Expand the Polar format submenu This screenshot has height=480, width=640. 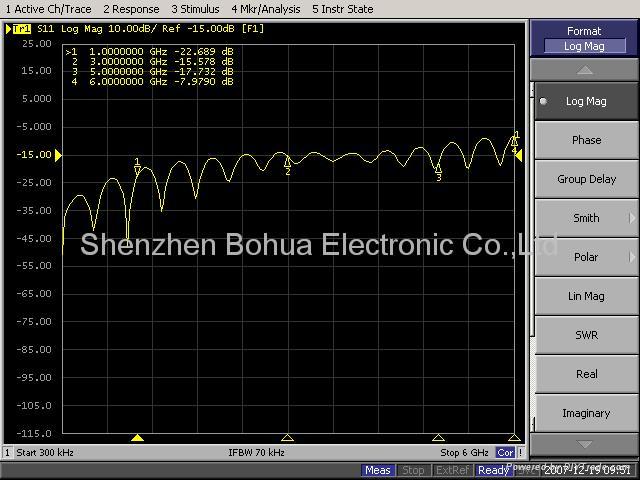585,257
